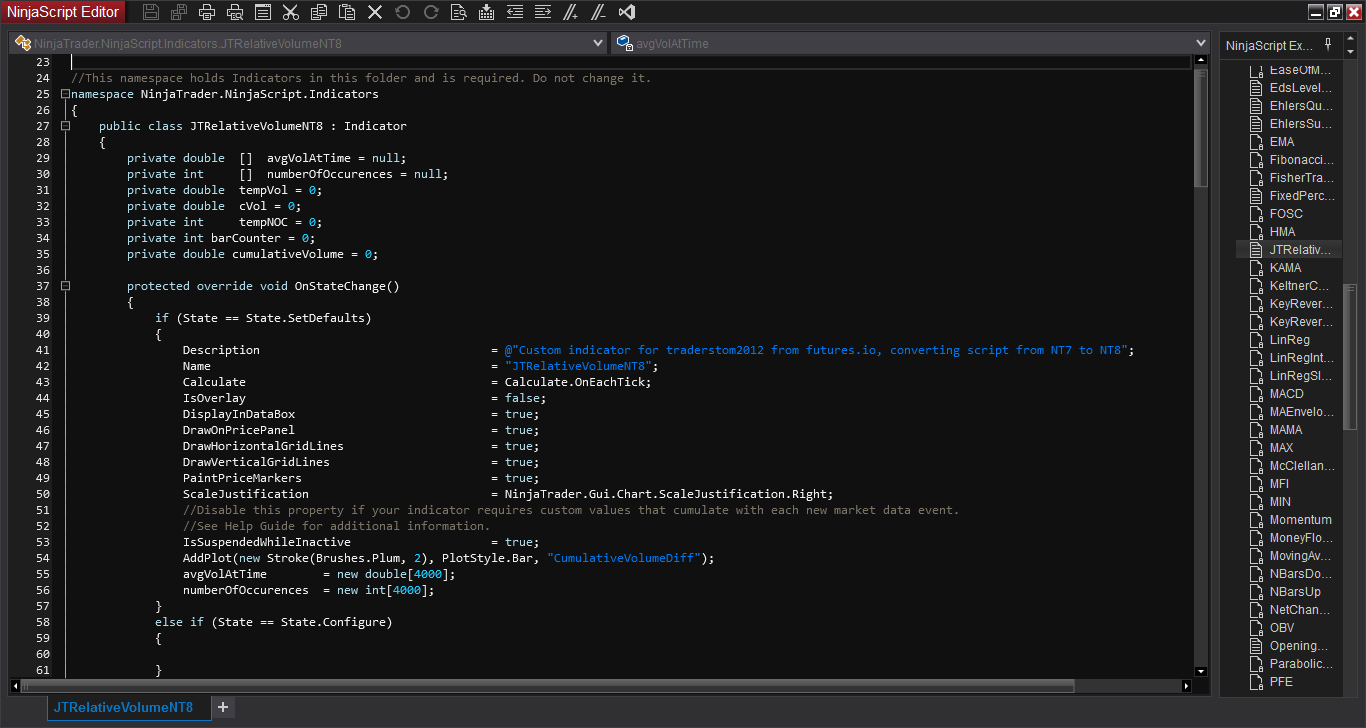Viewport: 1366px width, 728px height.
Task: Open Find with the magnifier document icon
Action: (x=459, y=12)
